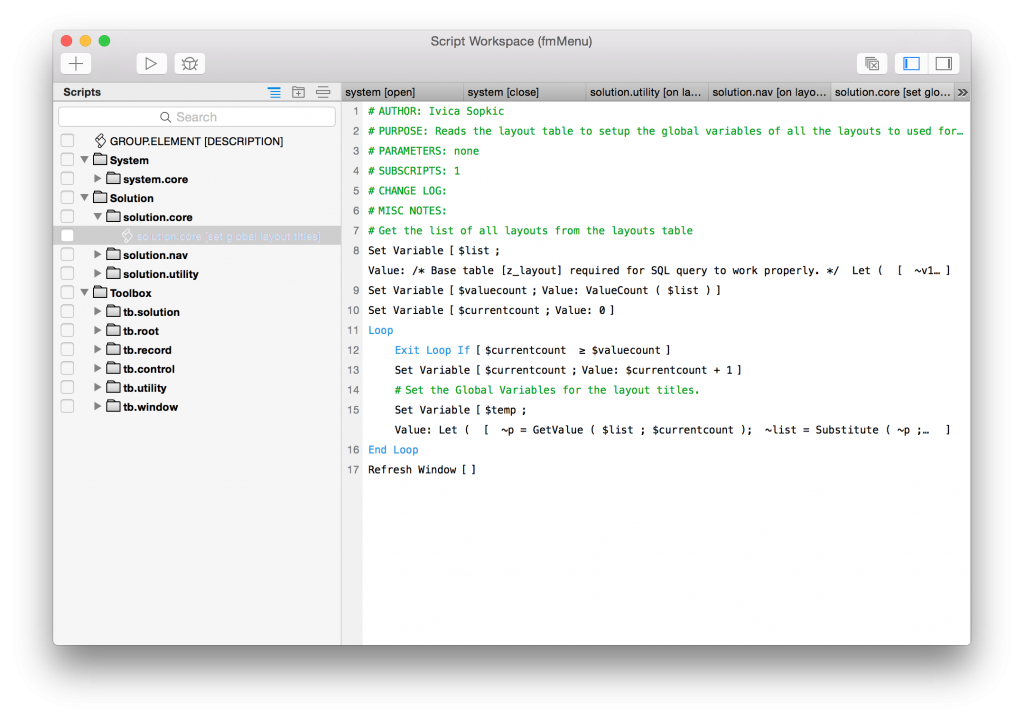Click the script icon beside GROUP.ELEMENT [DESCRIPTION]
Viewport: 1024px width, 721px height.
100,140
